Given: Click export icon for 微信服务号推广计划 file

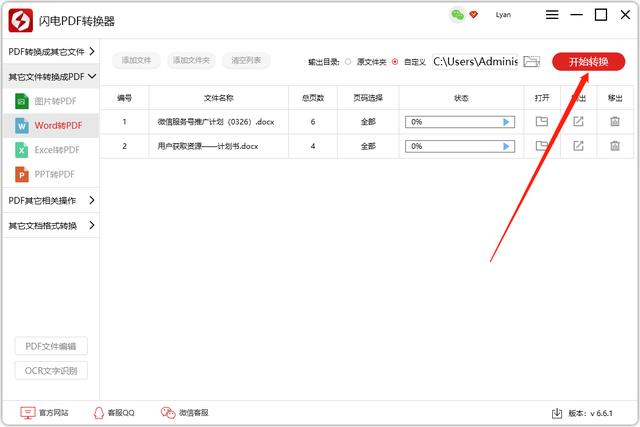Looking at the screenshot, I should click(578, 121).
